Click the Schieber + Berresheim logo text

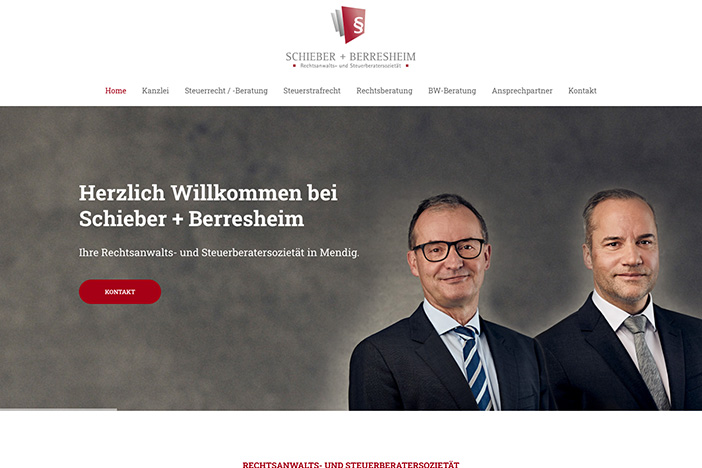[351, 57]
